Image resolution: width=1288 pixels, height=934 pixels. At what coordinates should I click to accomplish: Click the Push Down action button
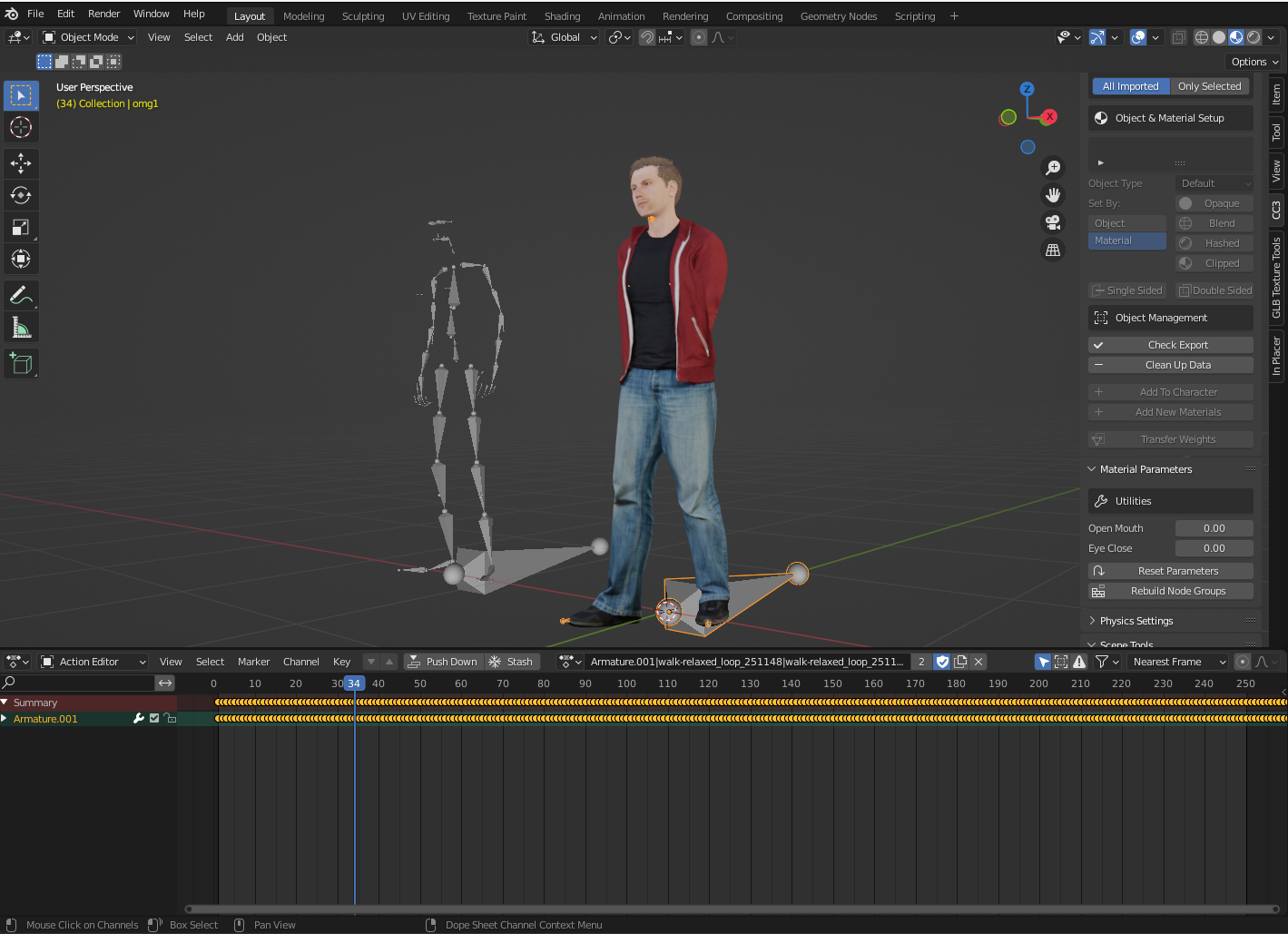click(442, 662)
